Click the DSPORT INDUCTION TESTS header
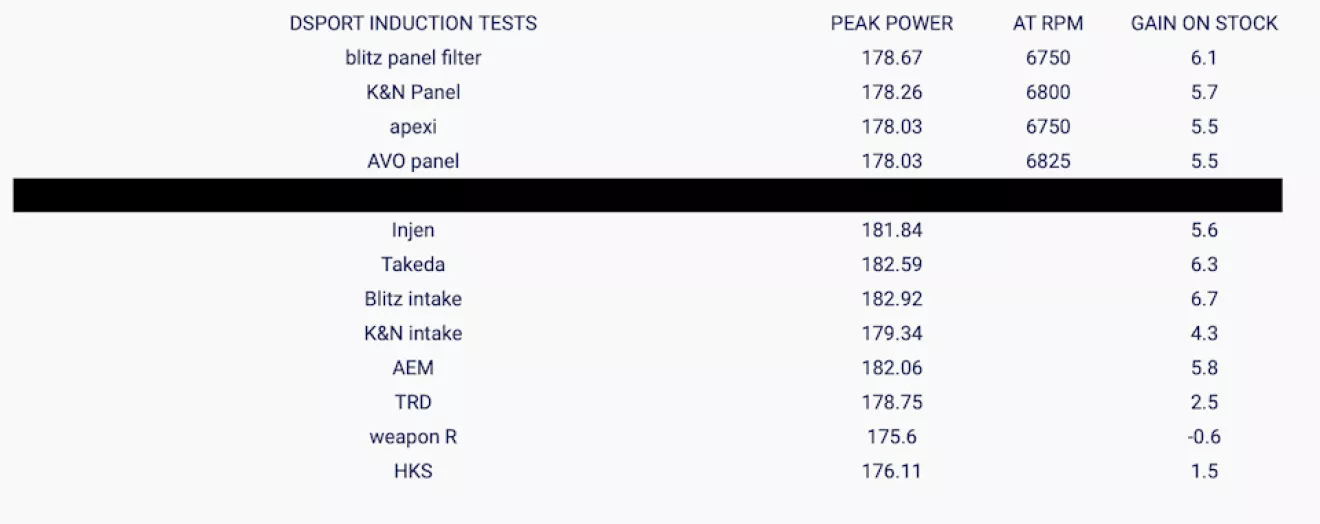The height and width of the screenshot is (524, 1320). (x=413, y=23)
